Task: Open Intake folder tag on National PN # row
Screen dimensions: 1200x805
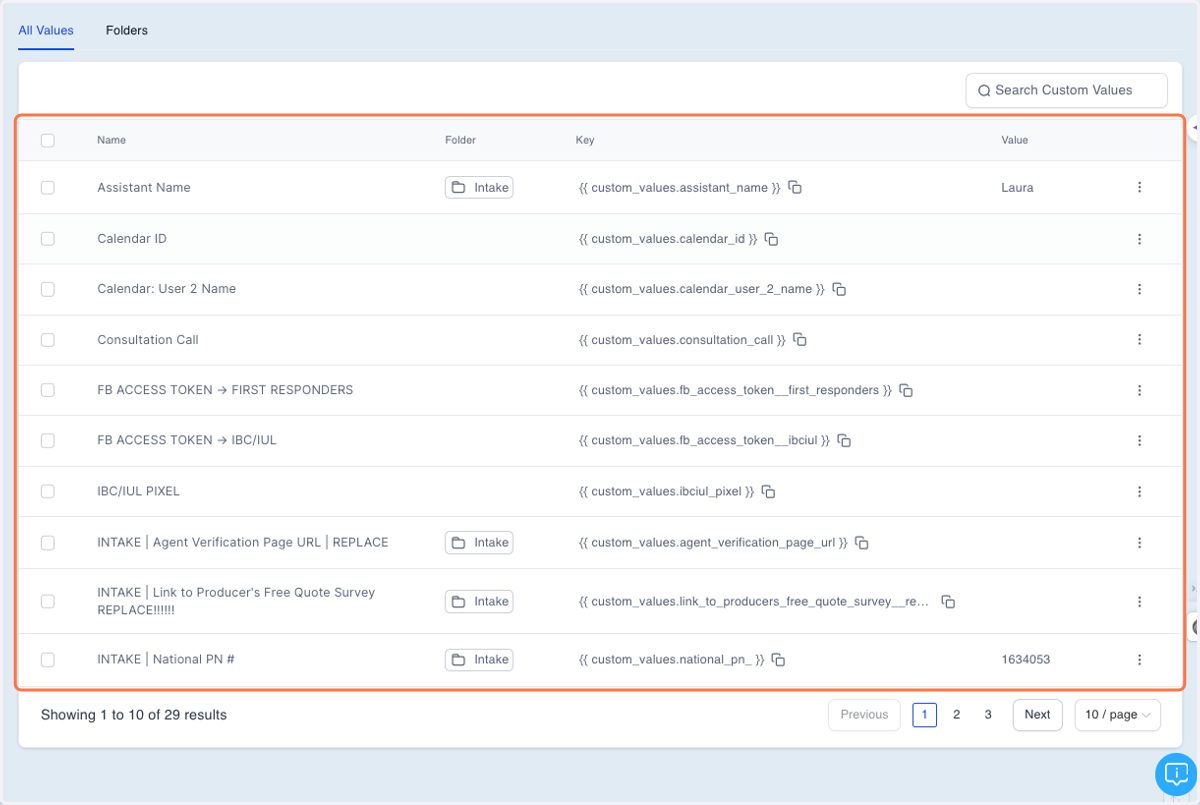Action: pyautogui.click(x=479, y=660)
